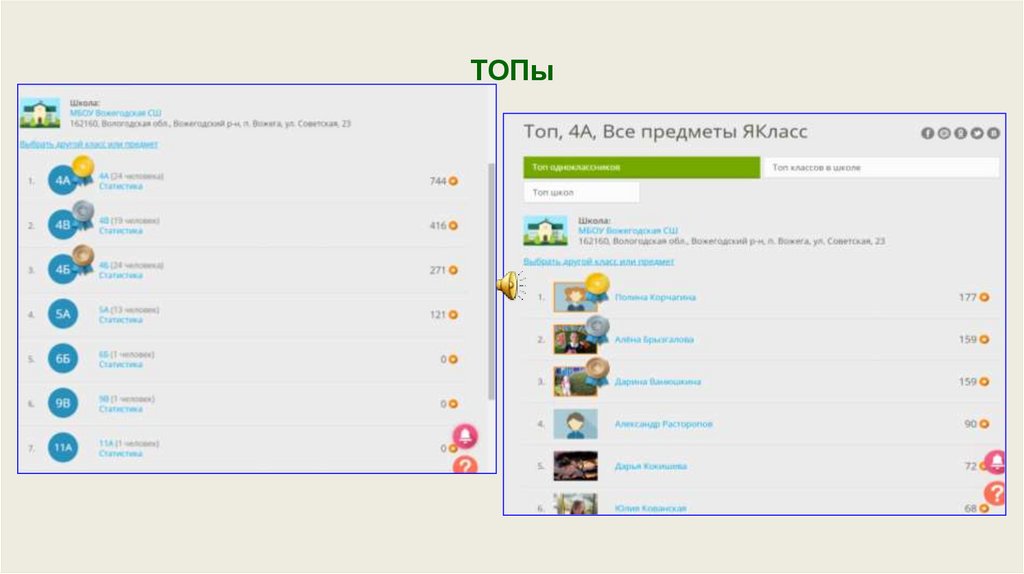The image size is (1024, 574).
Task: Click the gold medal on the 4А badge
Action: pyautogui.click(x=83, y=168)
